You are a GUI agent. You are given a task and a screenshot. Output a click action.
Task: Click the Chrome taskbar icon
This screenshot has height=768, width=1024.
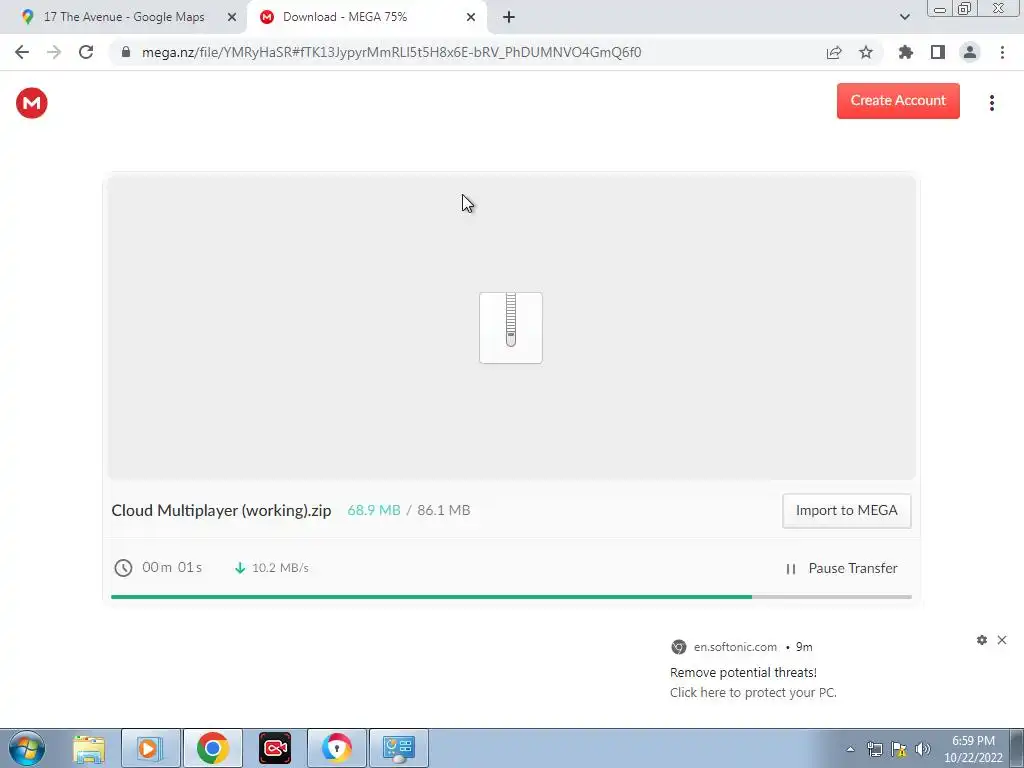[x=212, y=748]
